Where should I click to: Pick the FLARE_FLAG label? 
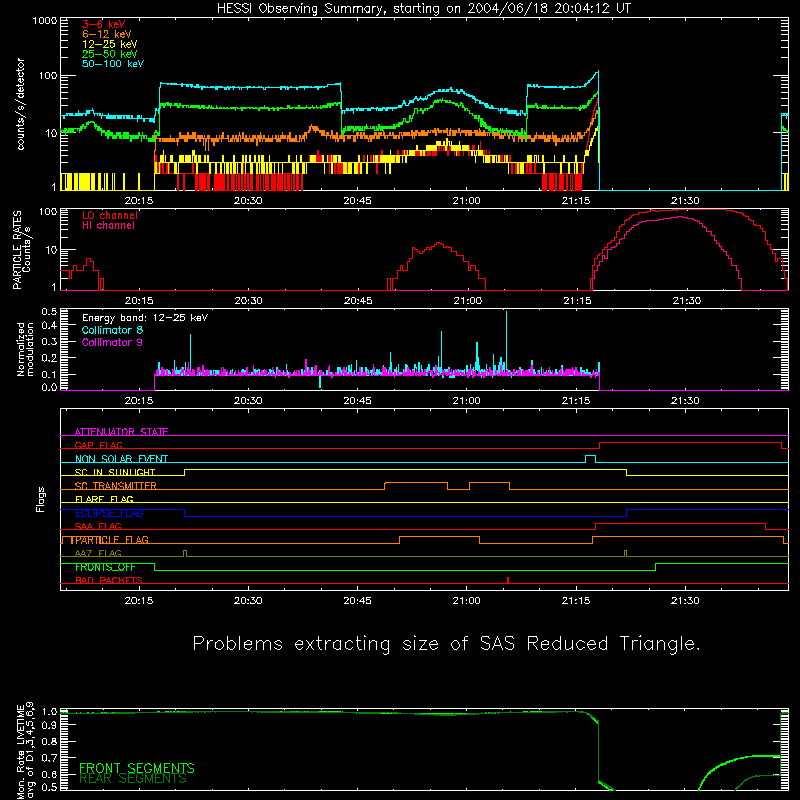[x=104, y=499]
